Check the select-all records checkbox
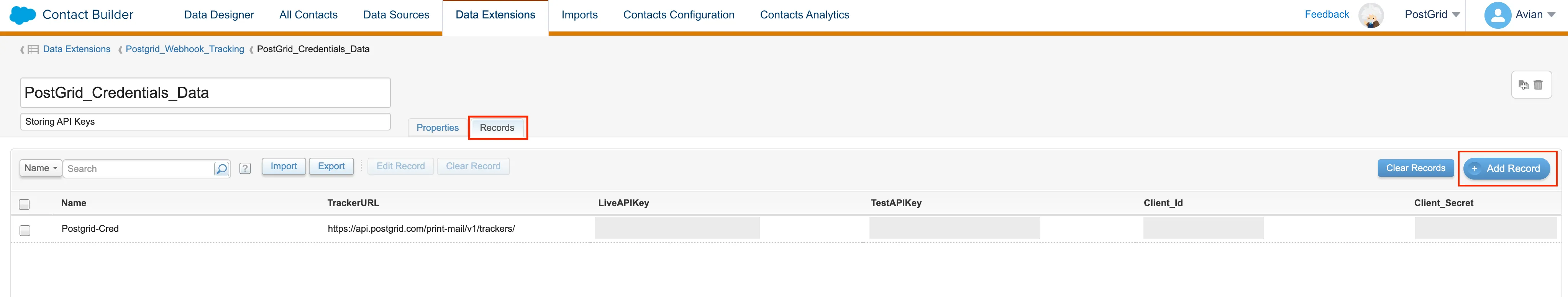Viewport: 1568px width, 297px height. tap(25, 204)
